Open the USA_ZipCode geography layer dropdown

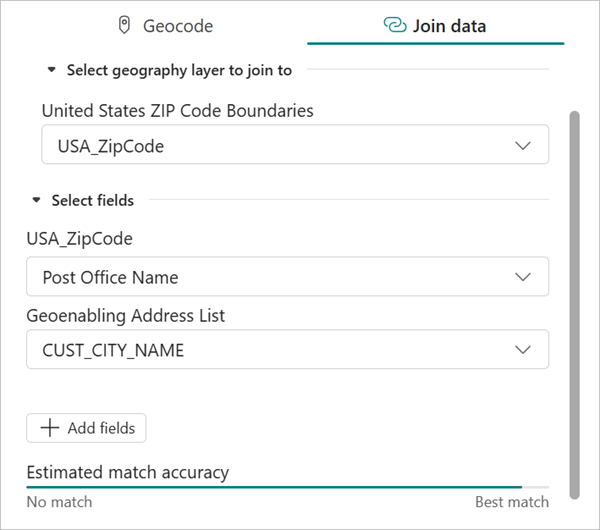295,145
